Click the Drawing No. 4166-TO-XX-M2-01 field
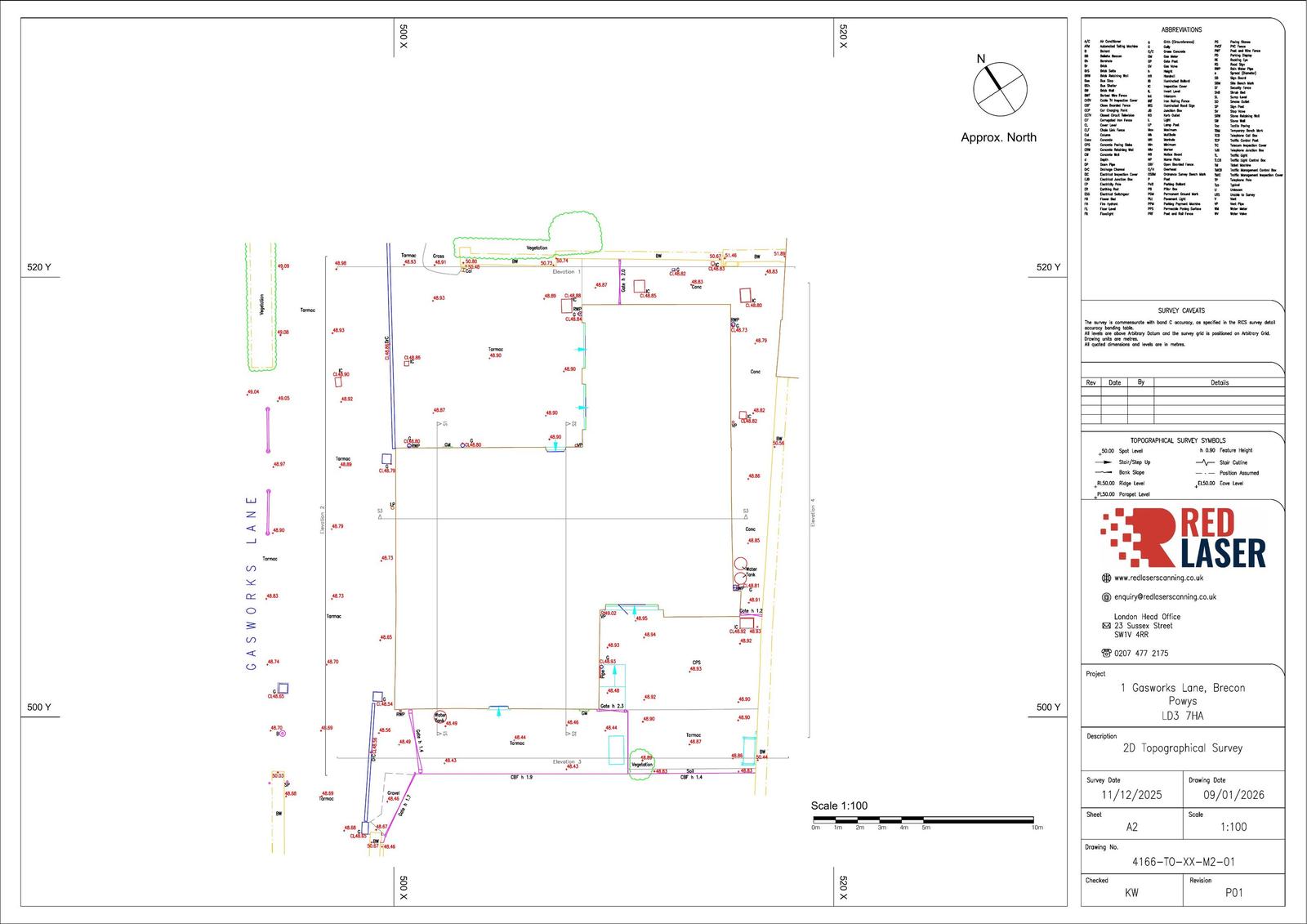Viewport: 1307px width, 924px height. (1183, 861)
